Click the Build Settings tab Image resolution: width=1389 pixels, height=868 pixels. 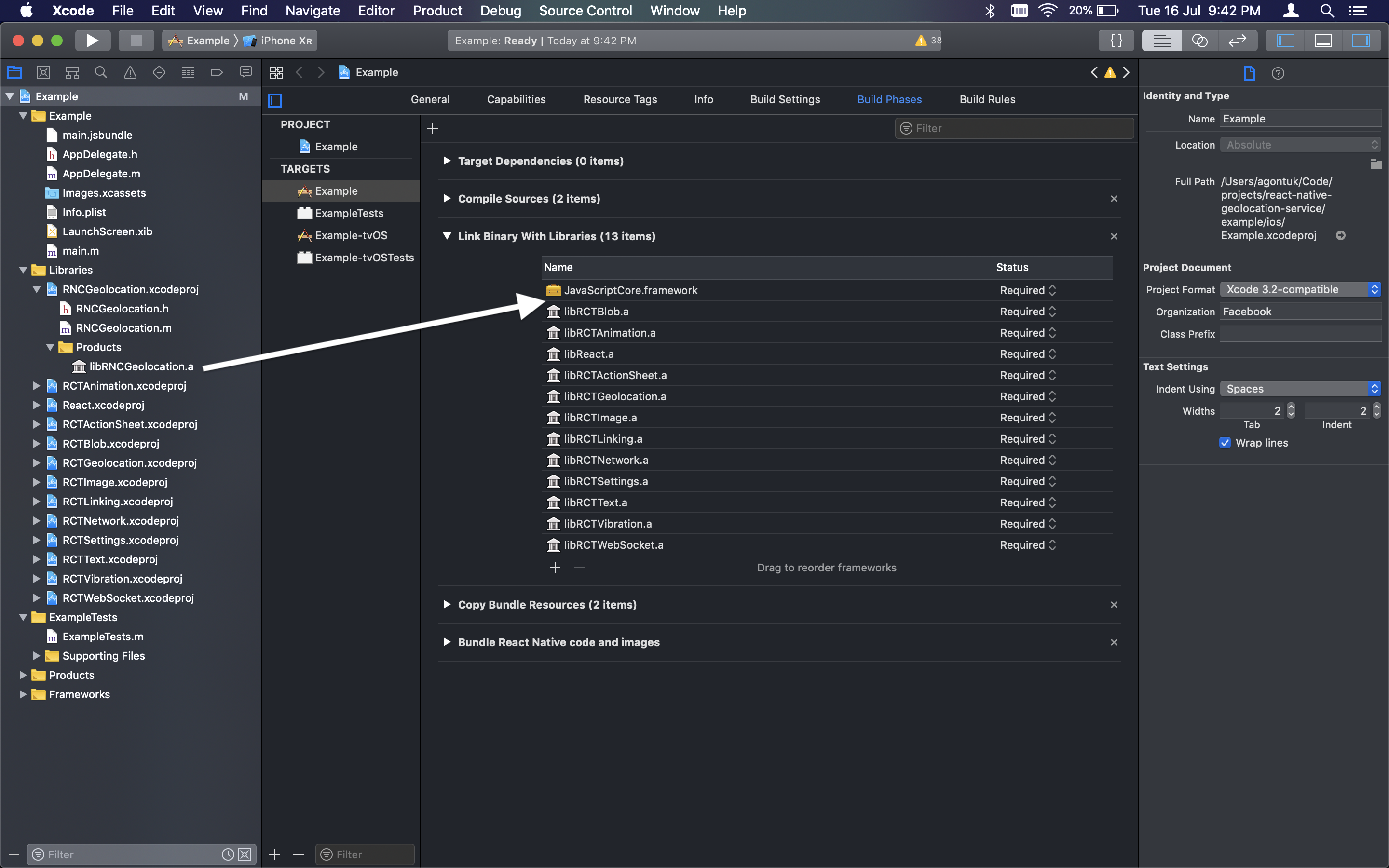[785, 99]
